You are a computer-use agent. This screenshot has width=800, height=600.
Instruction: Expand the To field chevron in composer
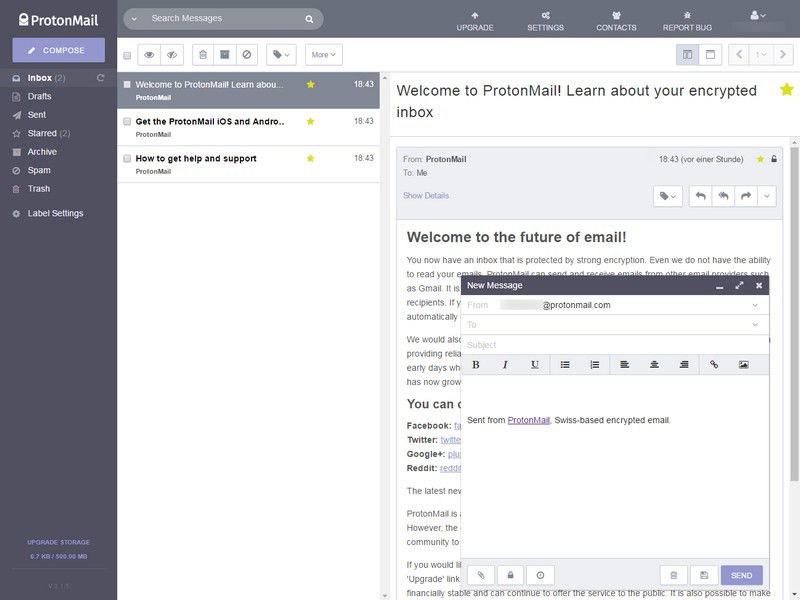tap(755, 324)
